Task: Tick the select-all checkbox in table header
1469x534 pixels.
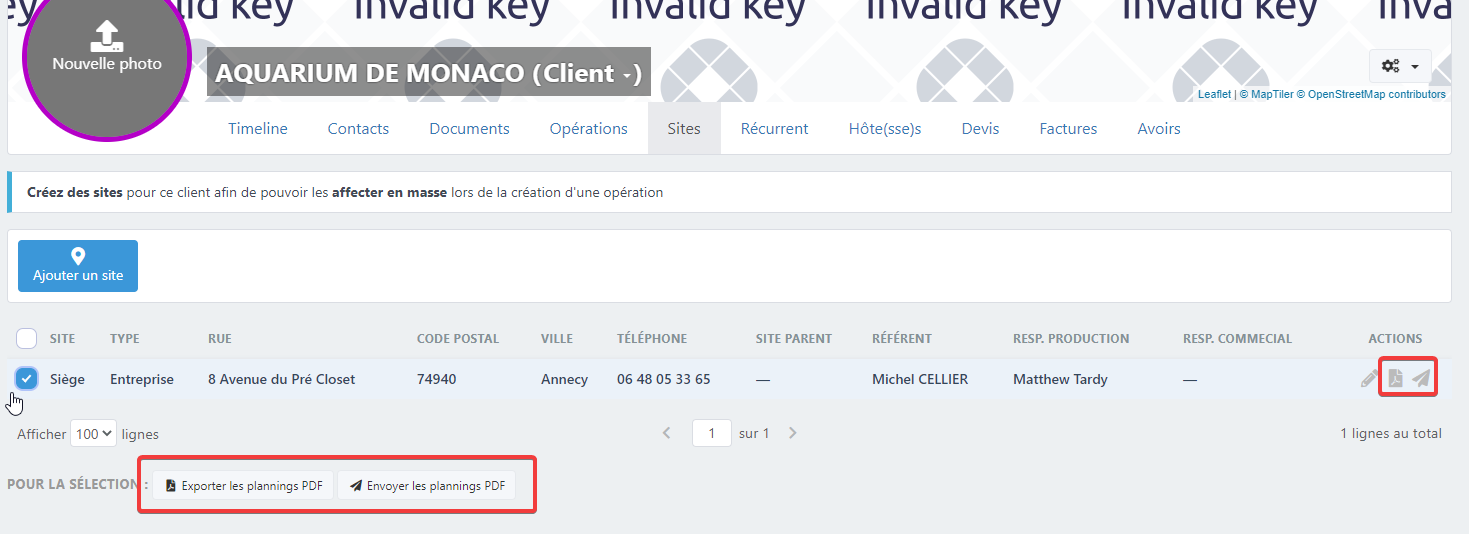Action: tap(27, 338)
